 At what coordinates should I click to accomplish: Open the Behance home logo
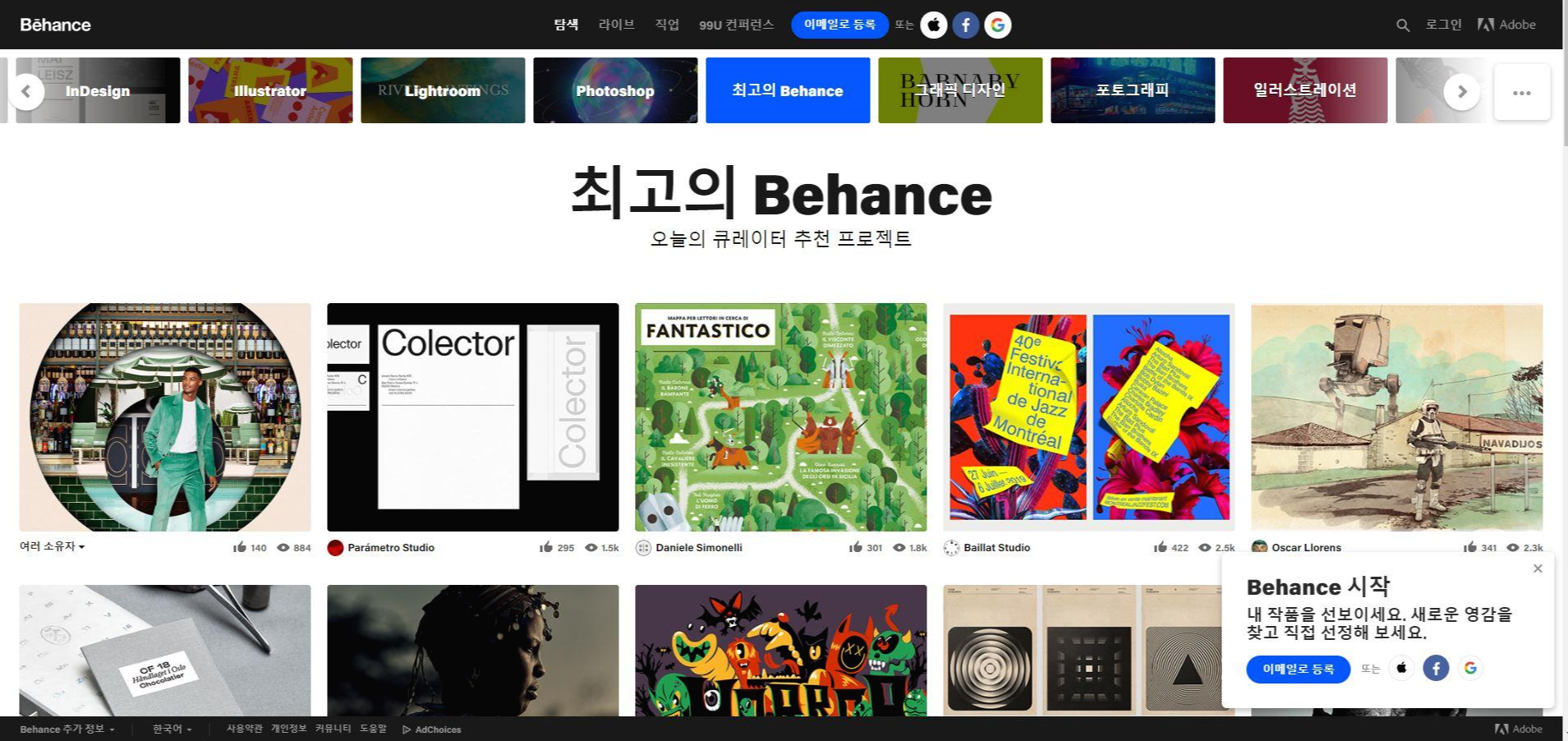point(55,25)
